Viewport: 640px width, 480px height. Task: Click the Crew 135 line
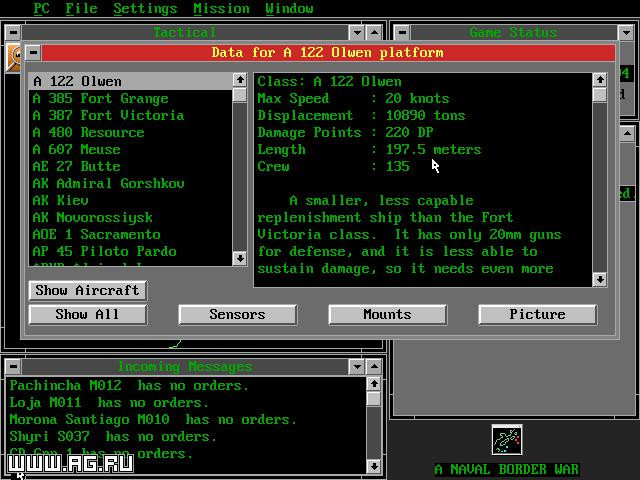click(x=333, y=167)
